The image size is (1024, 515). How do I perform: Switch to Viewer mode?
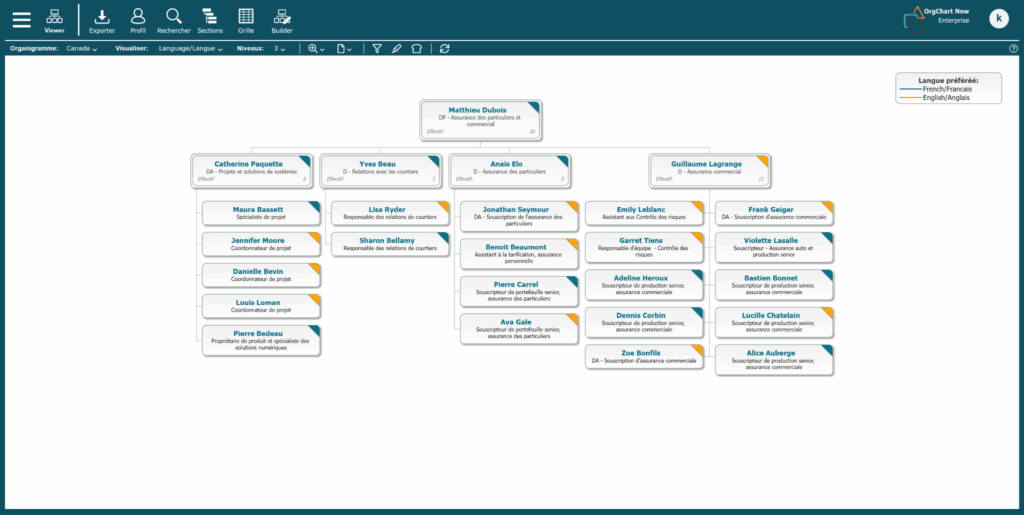pos(54,20)
